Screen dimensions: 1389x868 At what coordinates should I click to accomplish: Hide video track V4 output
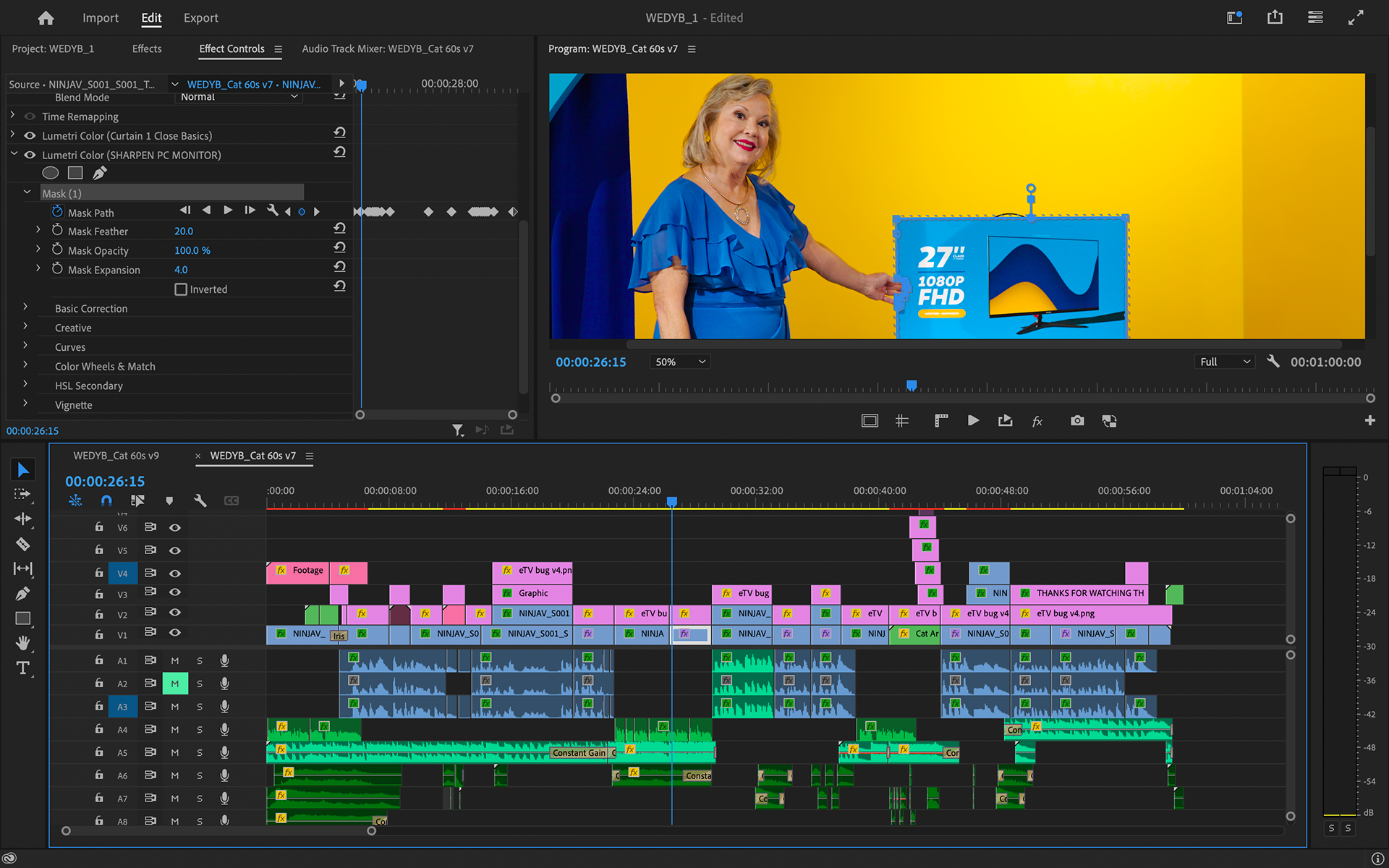coord(175,573)
